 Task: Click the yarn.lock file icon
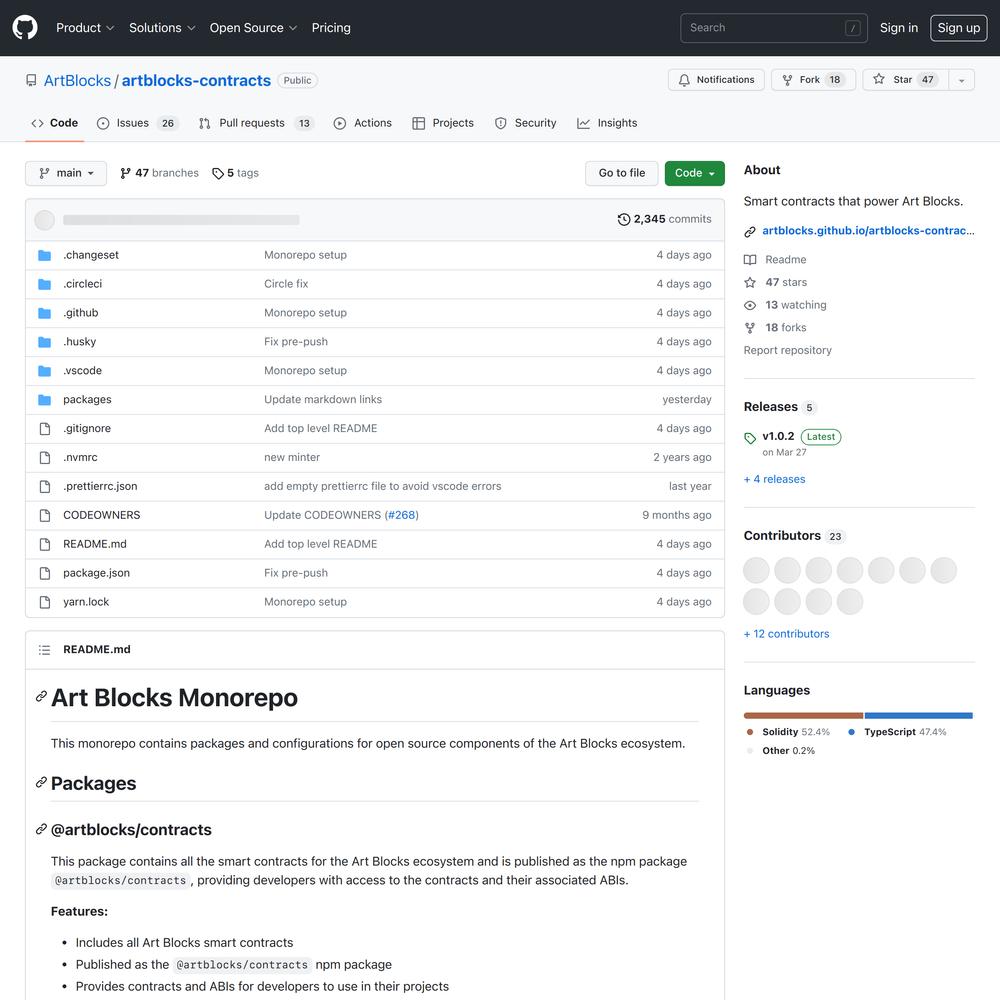45,602
